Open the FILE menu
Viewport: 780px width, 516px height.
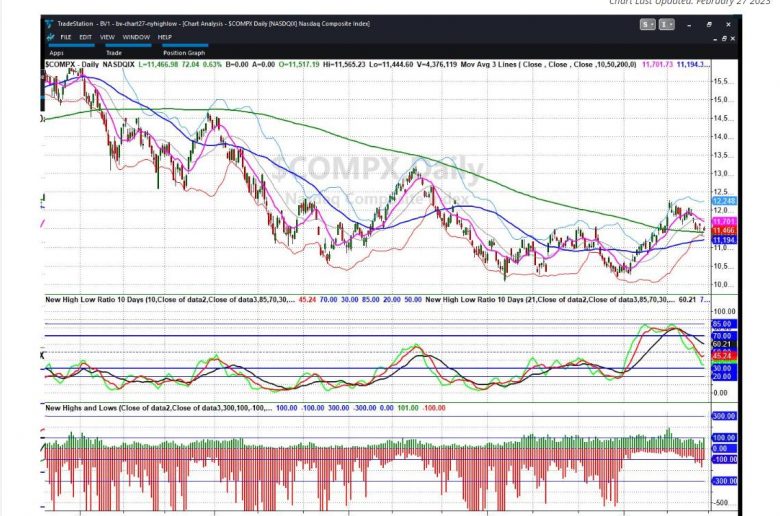[x=66, y=37]
